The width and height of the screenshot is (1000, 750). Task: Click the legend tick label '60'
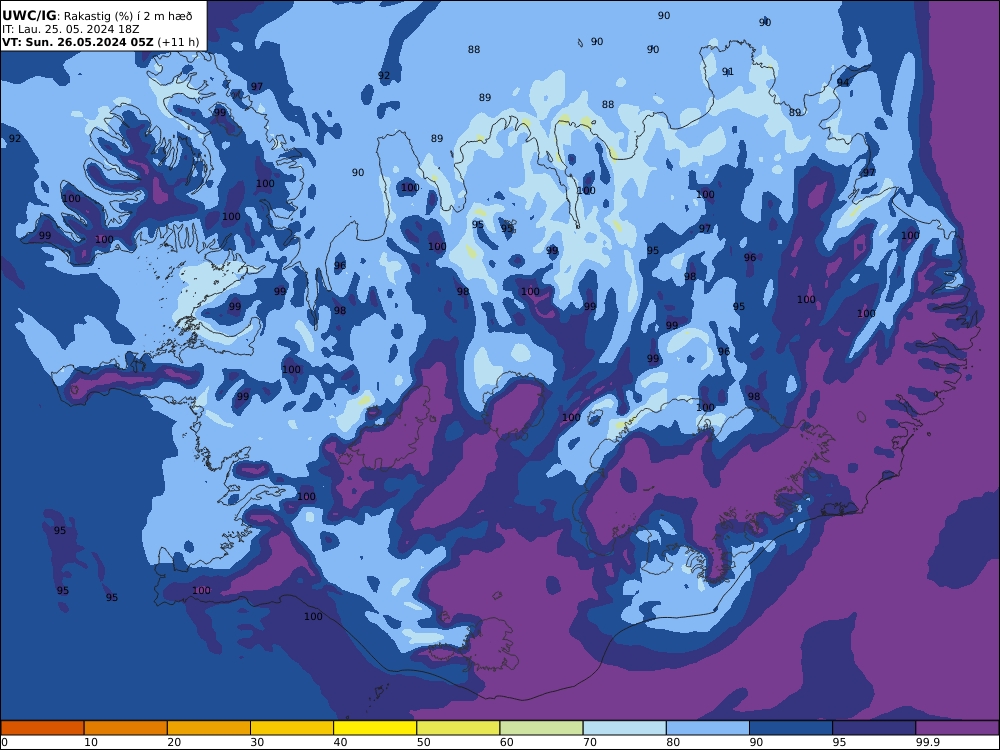[506, 742]
